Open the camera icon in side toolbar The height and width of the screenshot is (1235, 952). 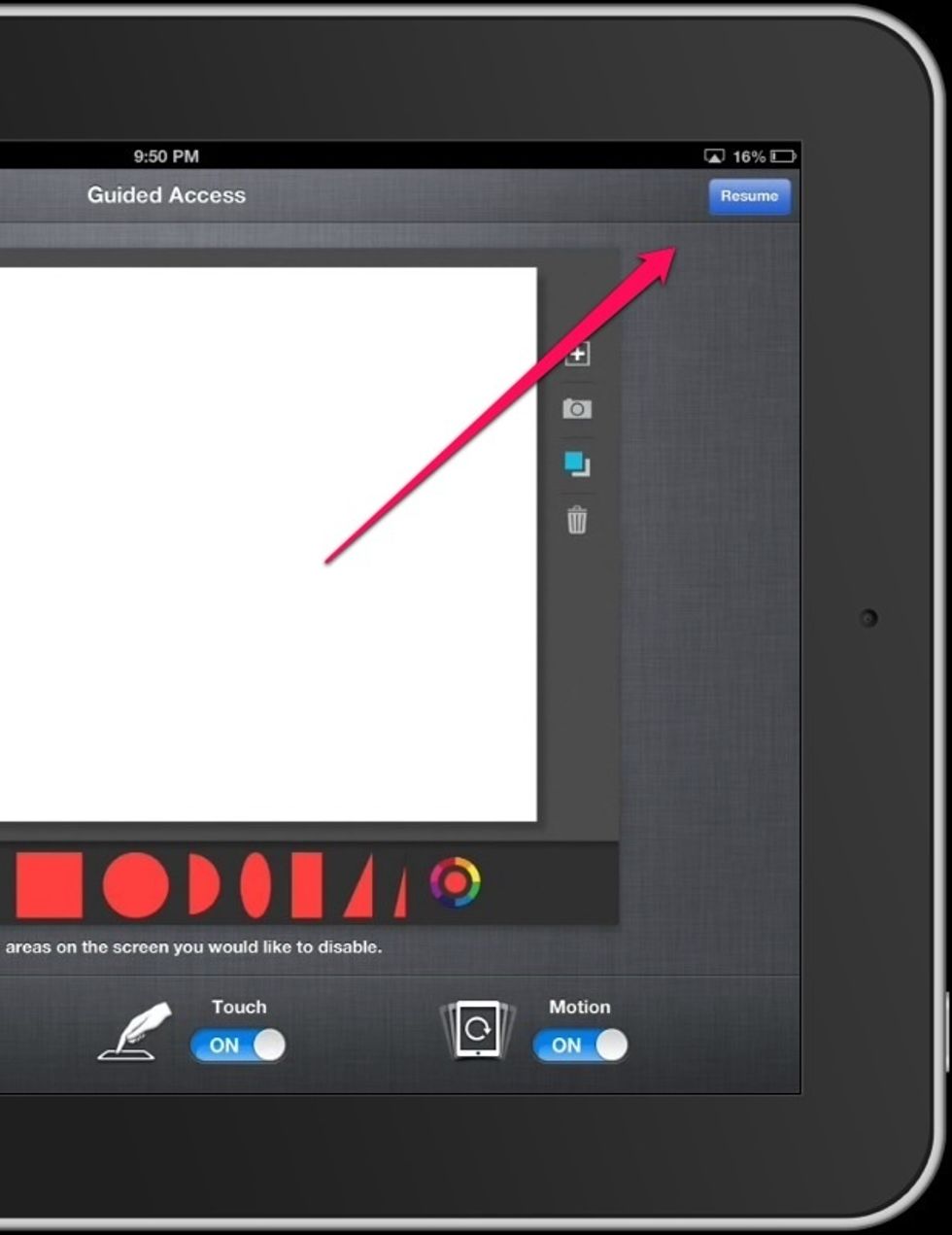tap(577, 409)
